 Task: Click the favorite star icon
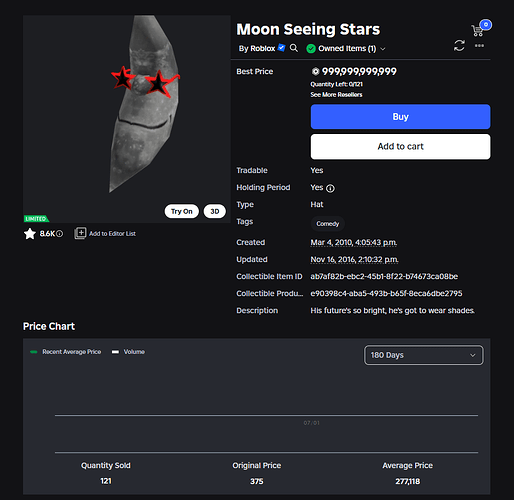(30, 234)
